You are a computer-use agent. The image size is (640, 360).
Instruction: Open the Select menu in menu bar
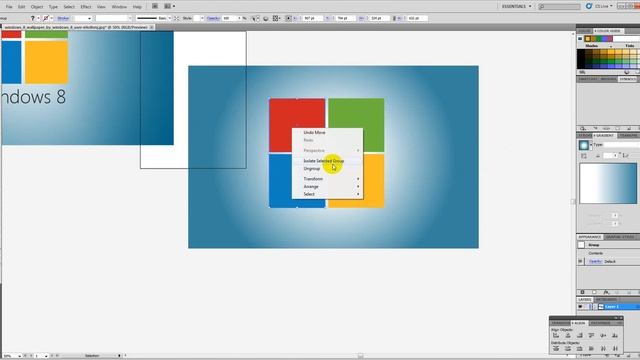pyautogui.click(x=69, y=7)
